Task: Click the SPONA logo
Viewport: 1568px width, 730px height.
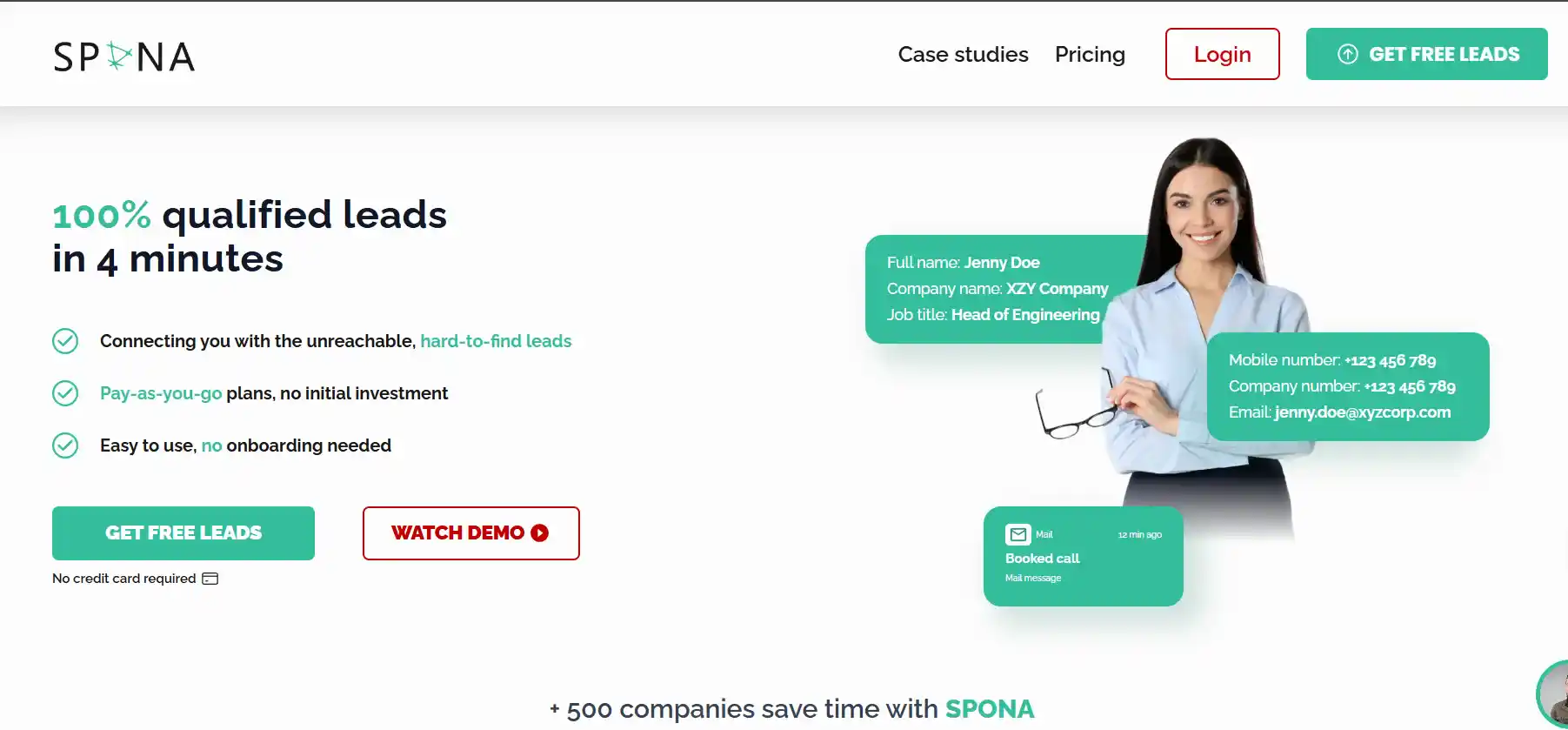Action: tap(123, 57)
